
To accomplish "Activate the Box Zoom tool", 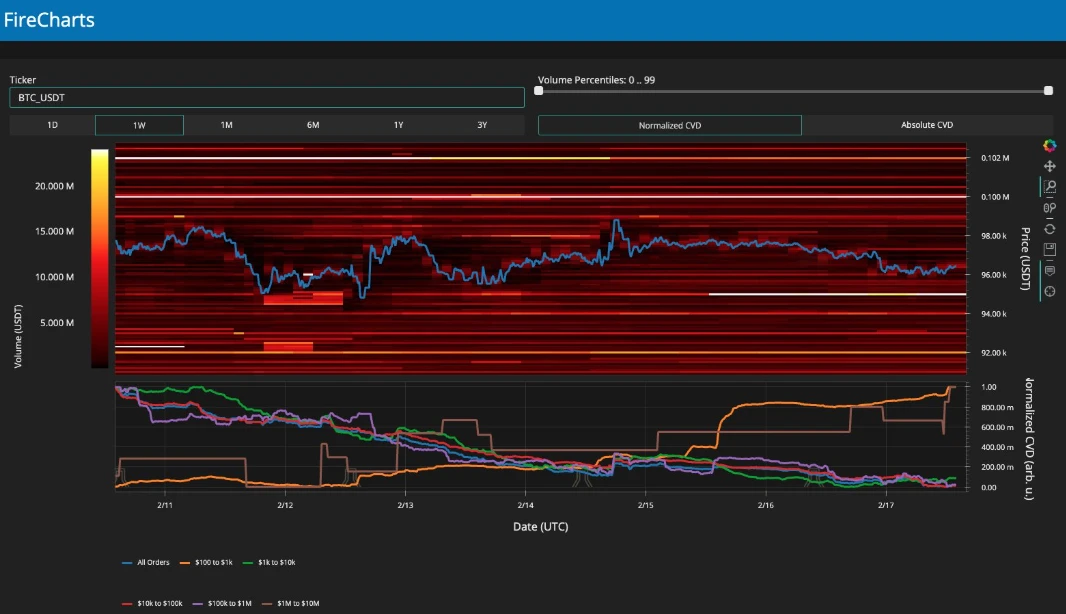I will coord(1050,186).
